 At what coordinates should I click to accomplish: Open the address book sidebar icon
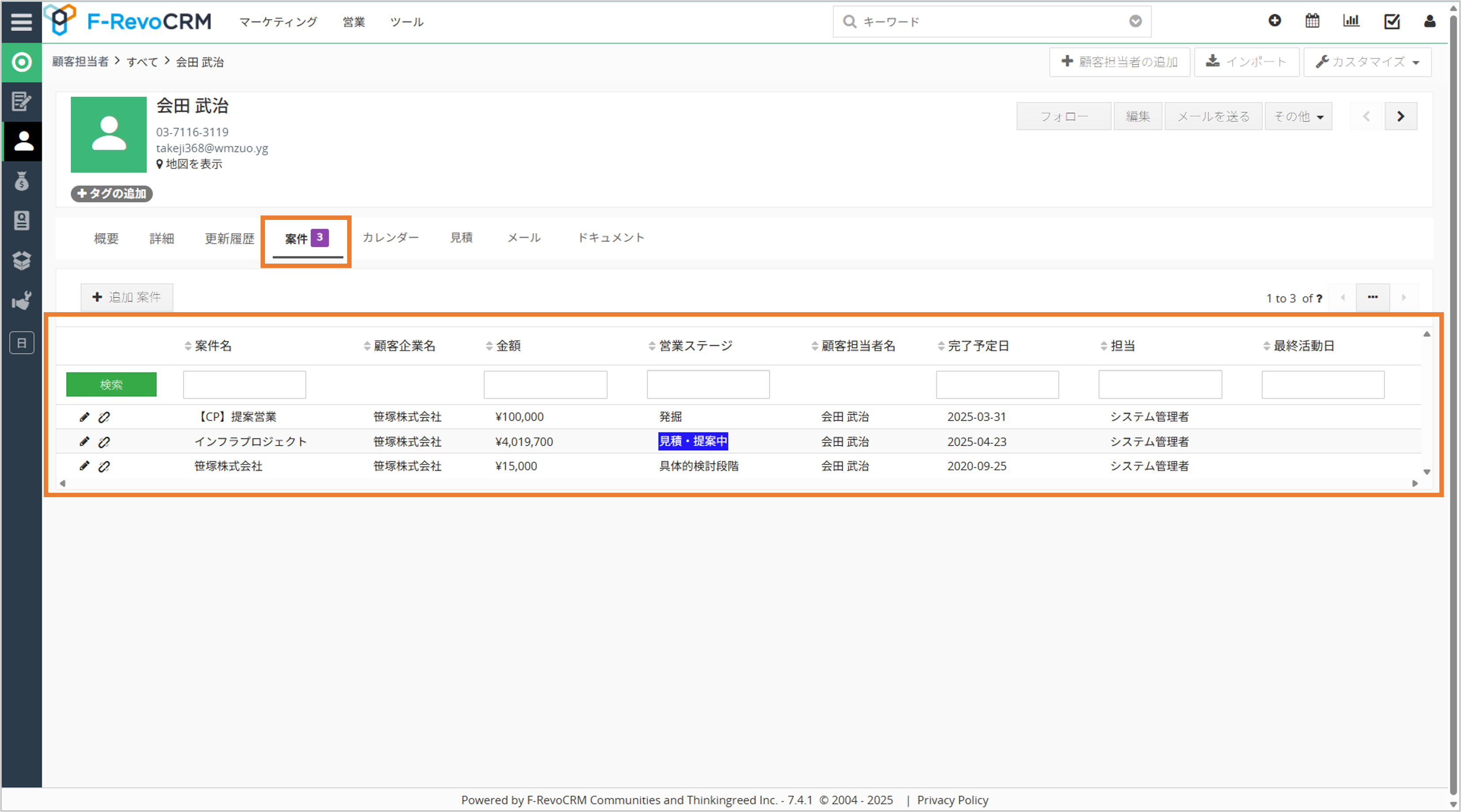tap(22, 221)
